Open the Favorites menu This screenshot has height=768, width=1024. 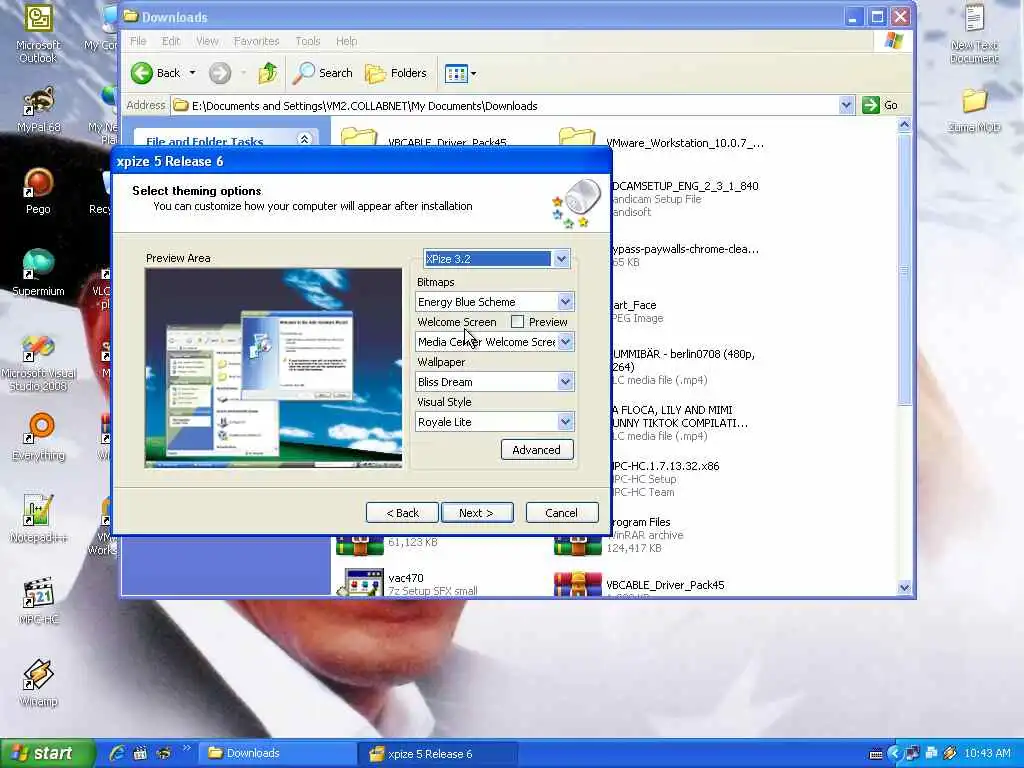[x=256, y=41]
